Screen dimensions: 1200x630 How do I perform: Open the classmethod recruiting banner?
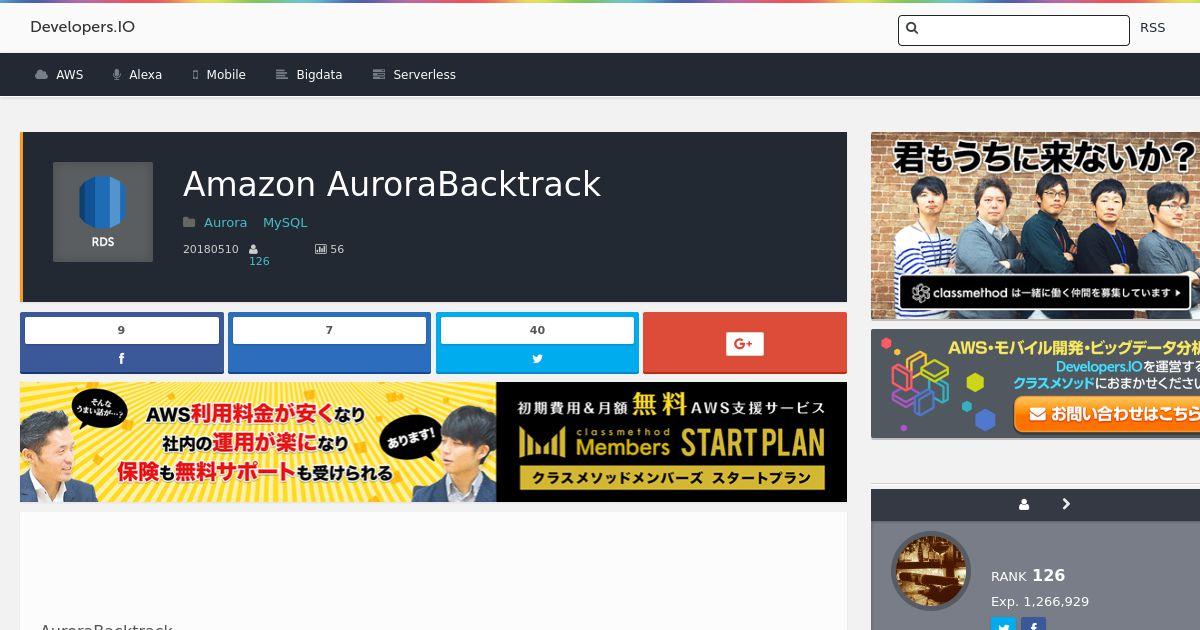1035,226
